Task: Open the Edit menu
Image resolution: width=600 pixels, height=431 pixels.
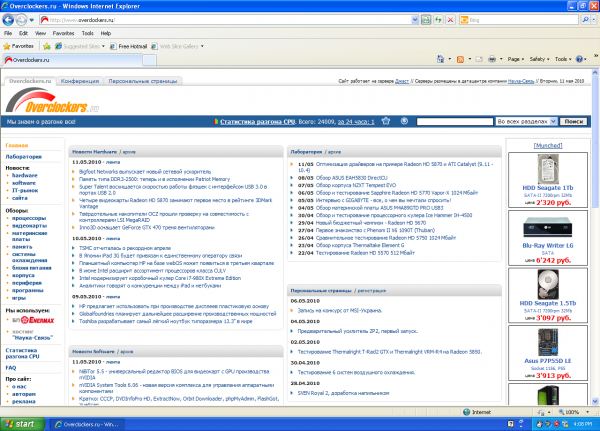Action: click(x=23, y=33)
